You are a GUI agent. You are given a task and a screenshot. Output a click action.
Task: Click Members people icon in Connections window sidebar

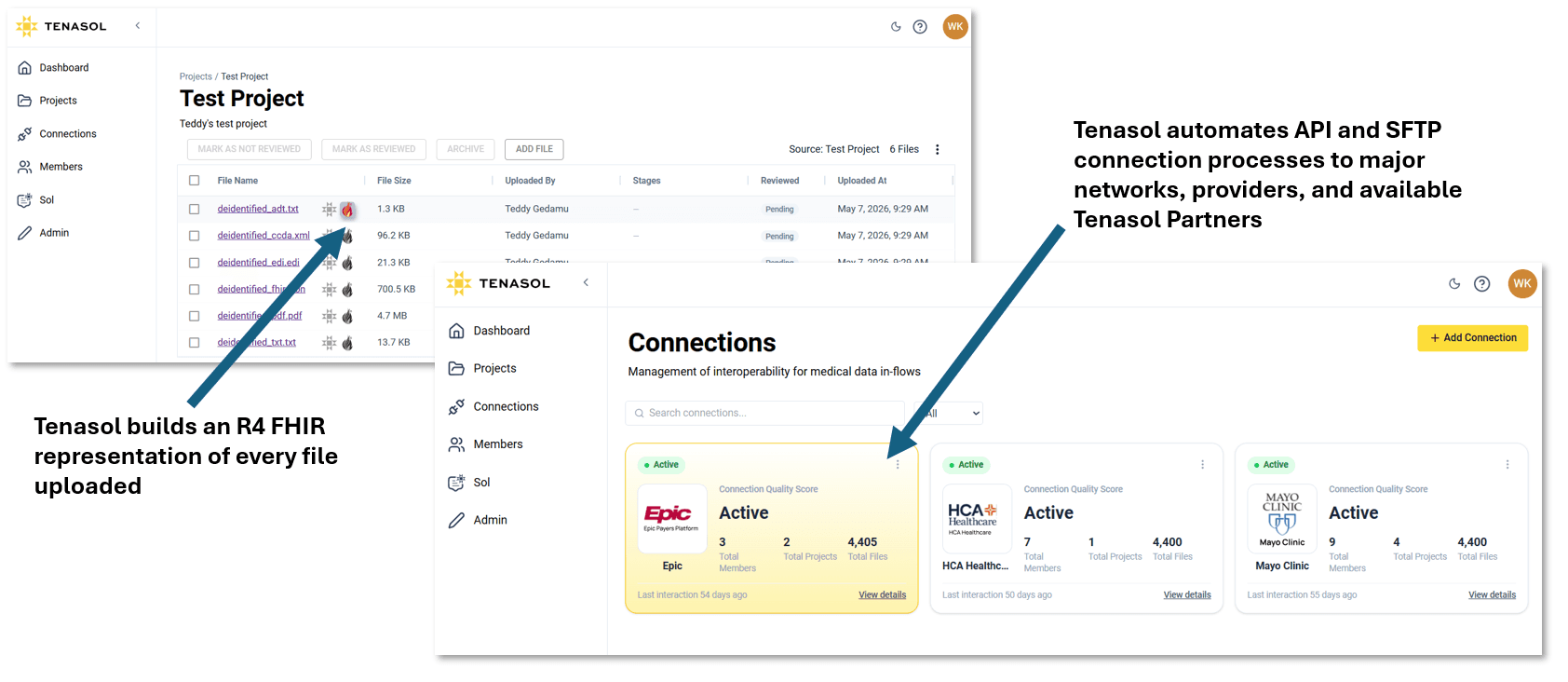coord(456,444)
